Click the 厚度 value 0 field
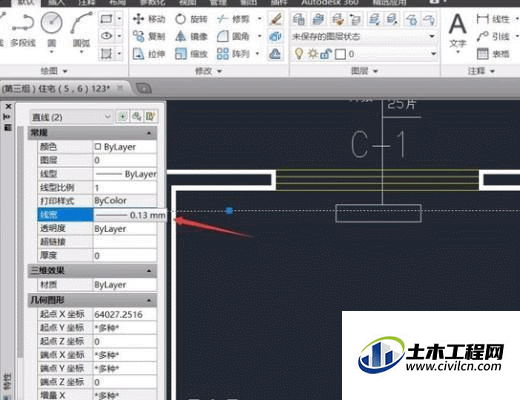This screenshot has width=520, height=400. pyautogui.click(x=125, y=256)
